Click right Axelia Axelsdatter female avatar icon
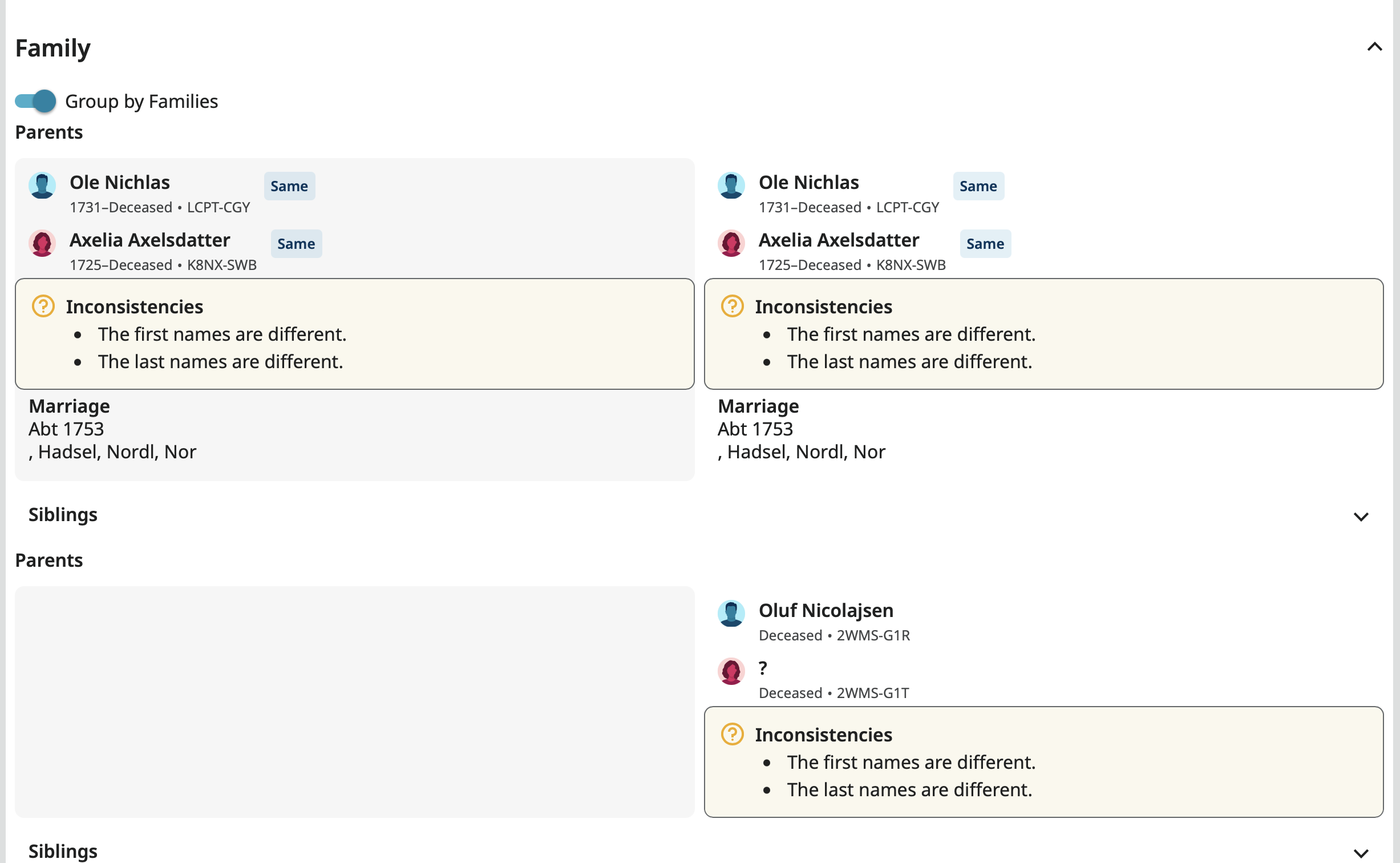This screenshot has height=863, width=1400. pos(731,243)
